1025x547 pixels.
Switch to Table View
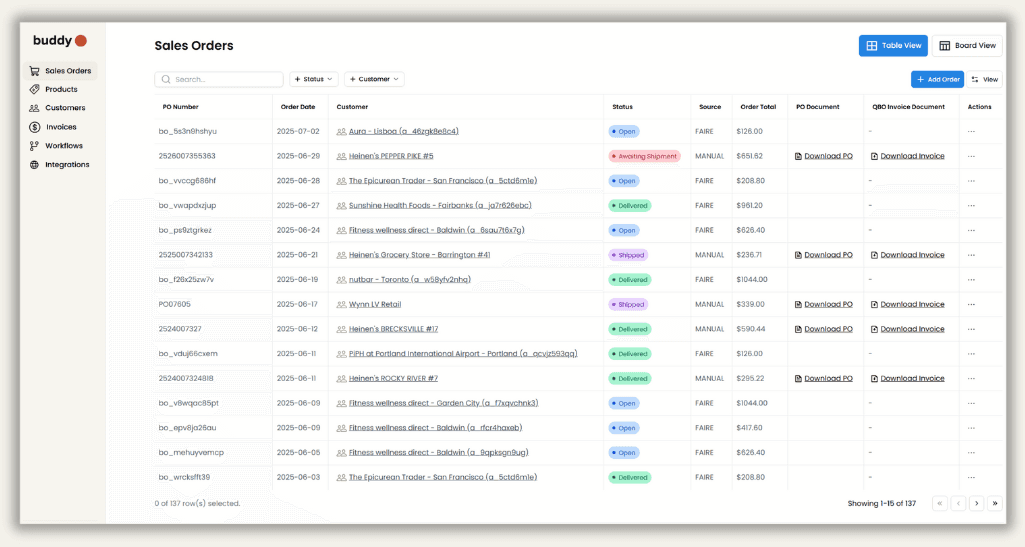tap(893, 46)
